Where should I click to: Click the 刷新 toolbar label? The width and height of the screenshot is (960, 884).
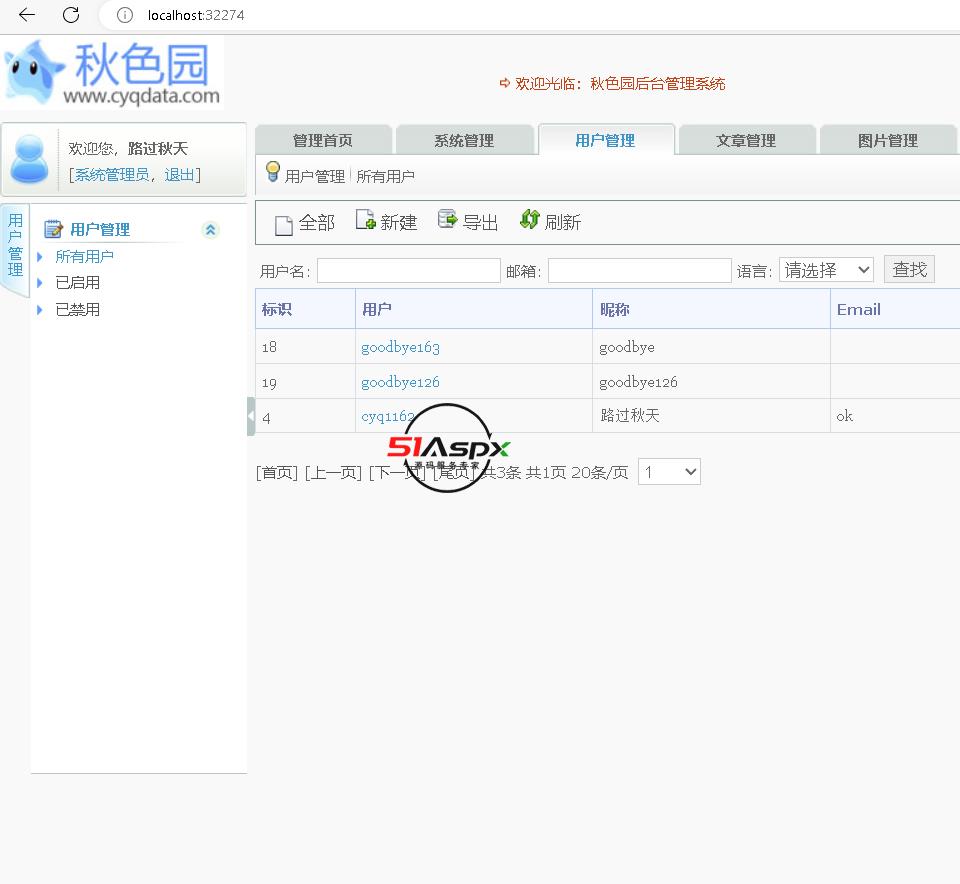coord(563,222)
